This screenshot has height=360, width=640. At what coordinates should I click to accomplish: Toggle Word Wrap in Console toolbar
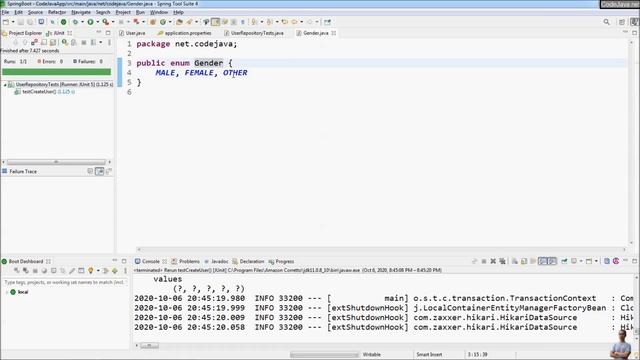pyautogui.click(x=533, y=261)
